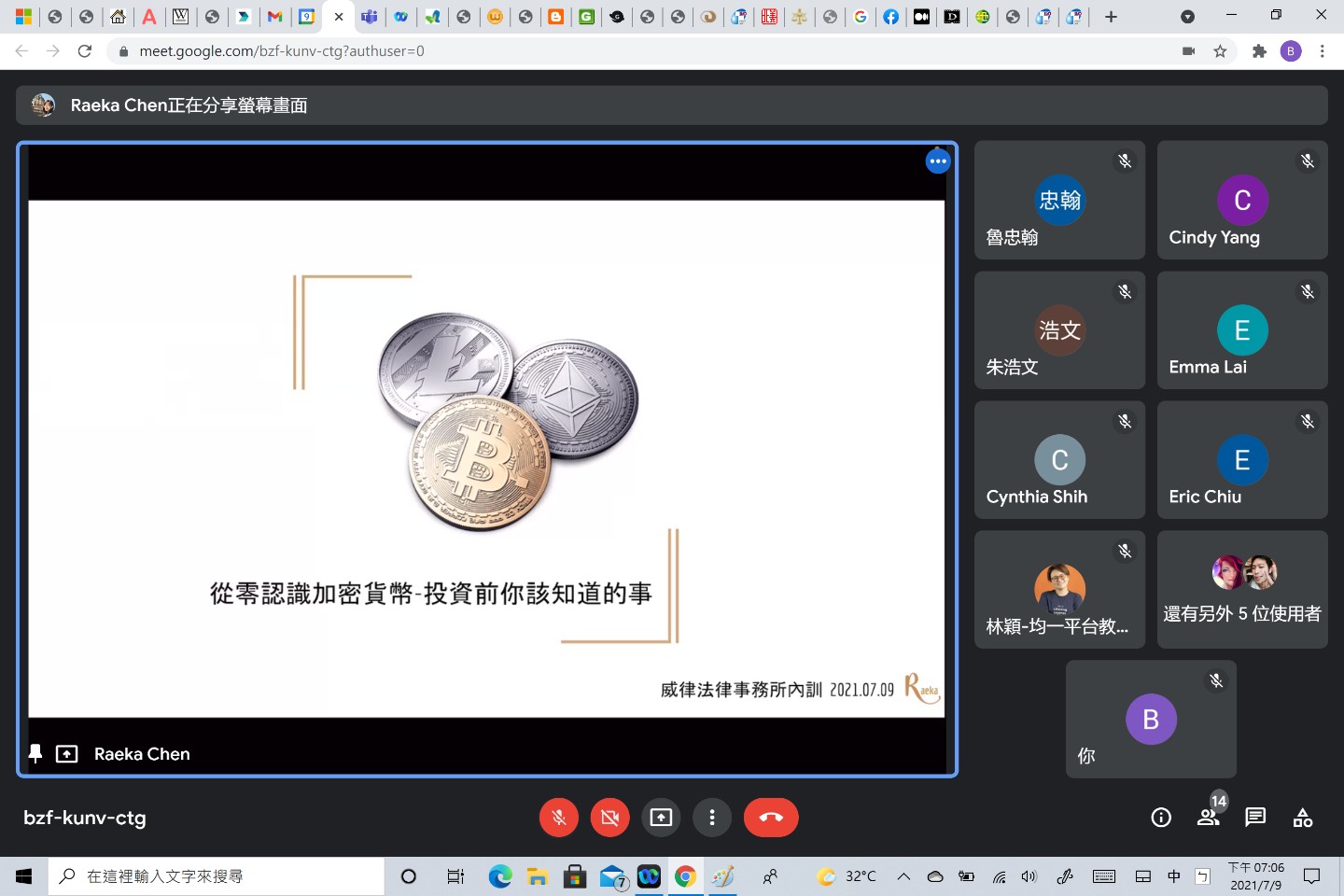Viewport: 1344px width, 896px height.
Task: Open the Windows Start menu
Action: click(23, 876)
